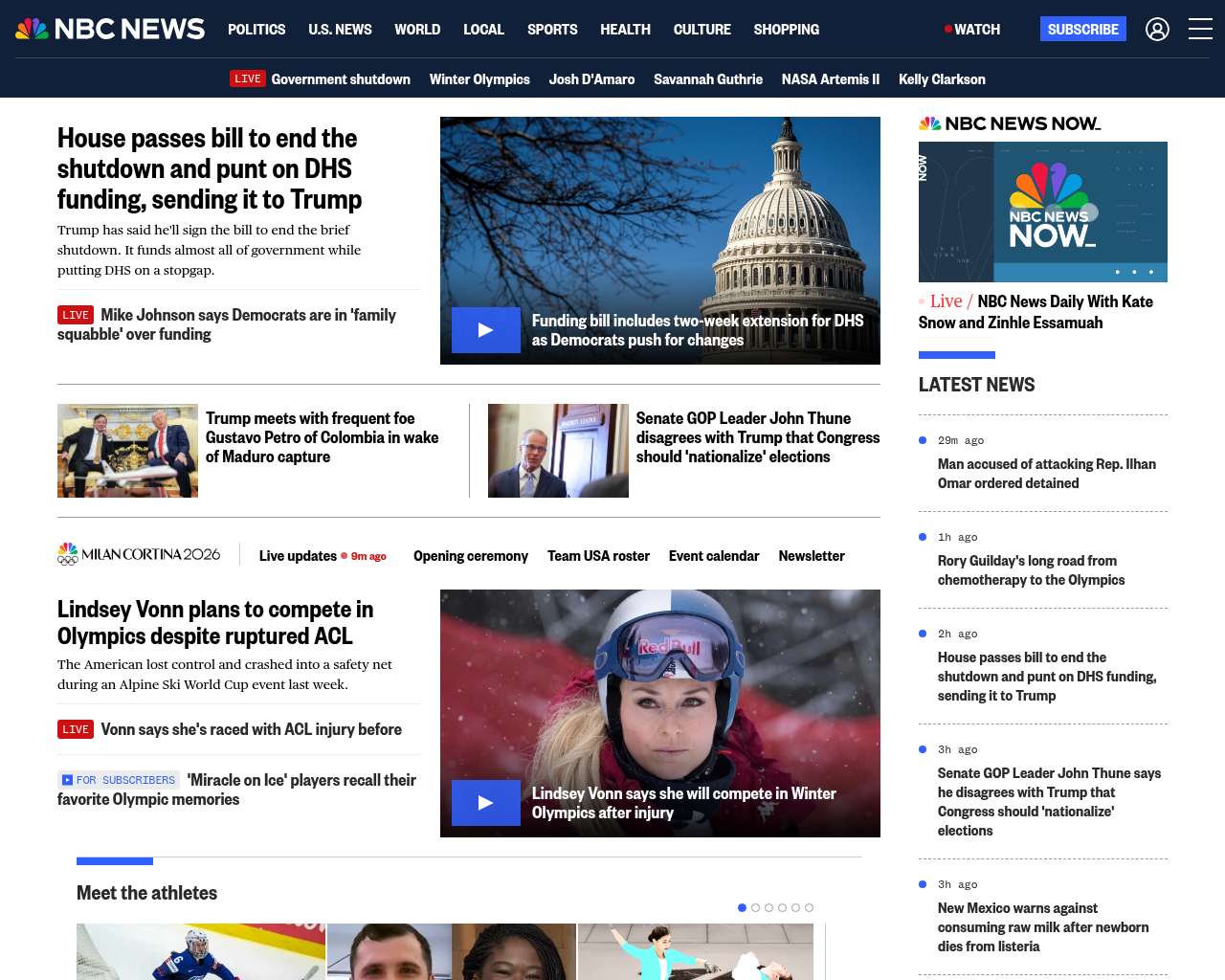Image resolution: width=1225 pixels, height=980 pixels.
Task: Open the Team USA roster tab
Action: (598, 556)
